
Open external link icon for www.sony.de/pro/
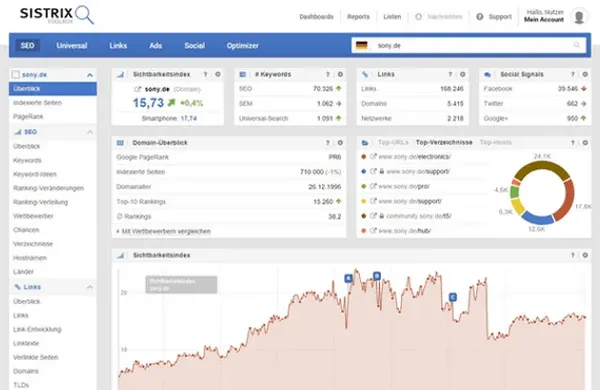(373, 186)
